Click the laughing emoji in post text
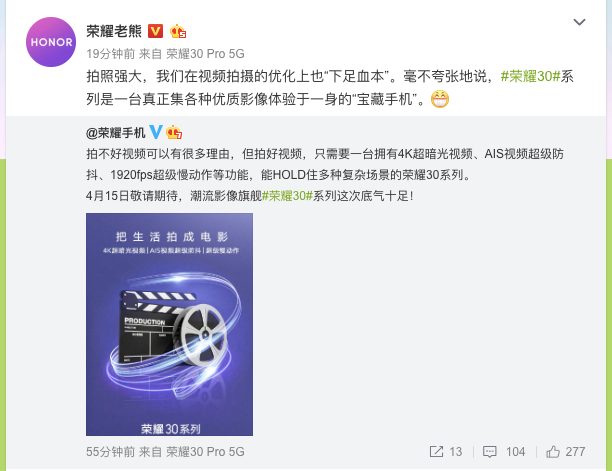612x471 pixels. 440,99
